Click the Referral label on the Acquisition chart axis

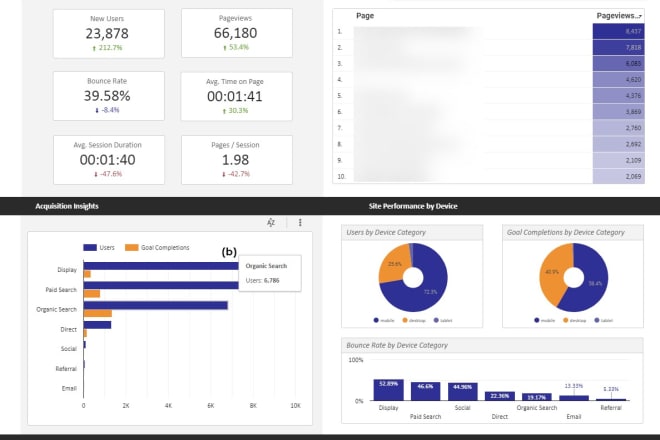pos(66,369)
